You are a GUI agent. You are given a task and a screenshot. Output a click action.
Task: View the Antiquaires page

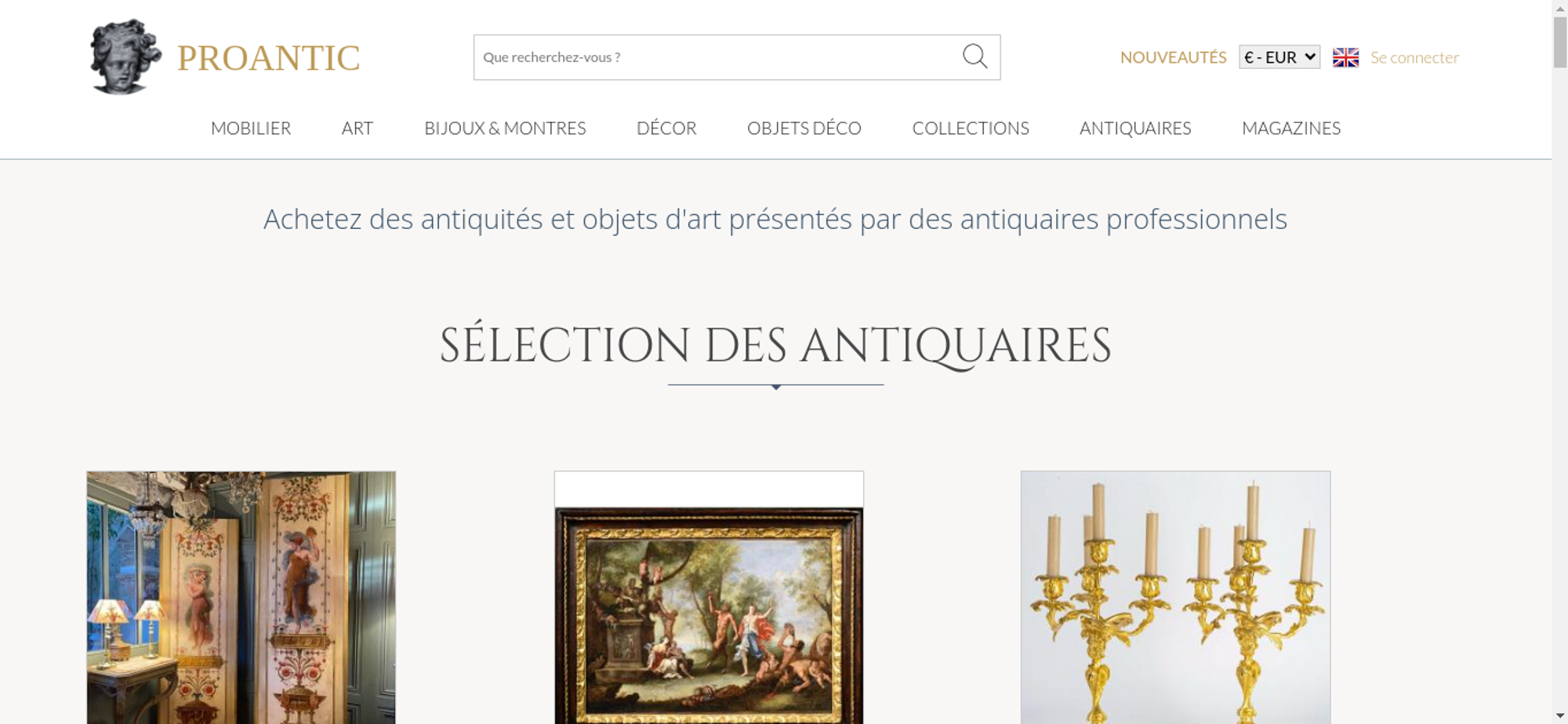(1135, 128)
